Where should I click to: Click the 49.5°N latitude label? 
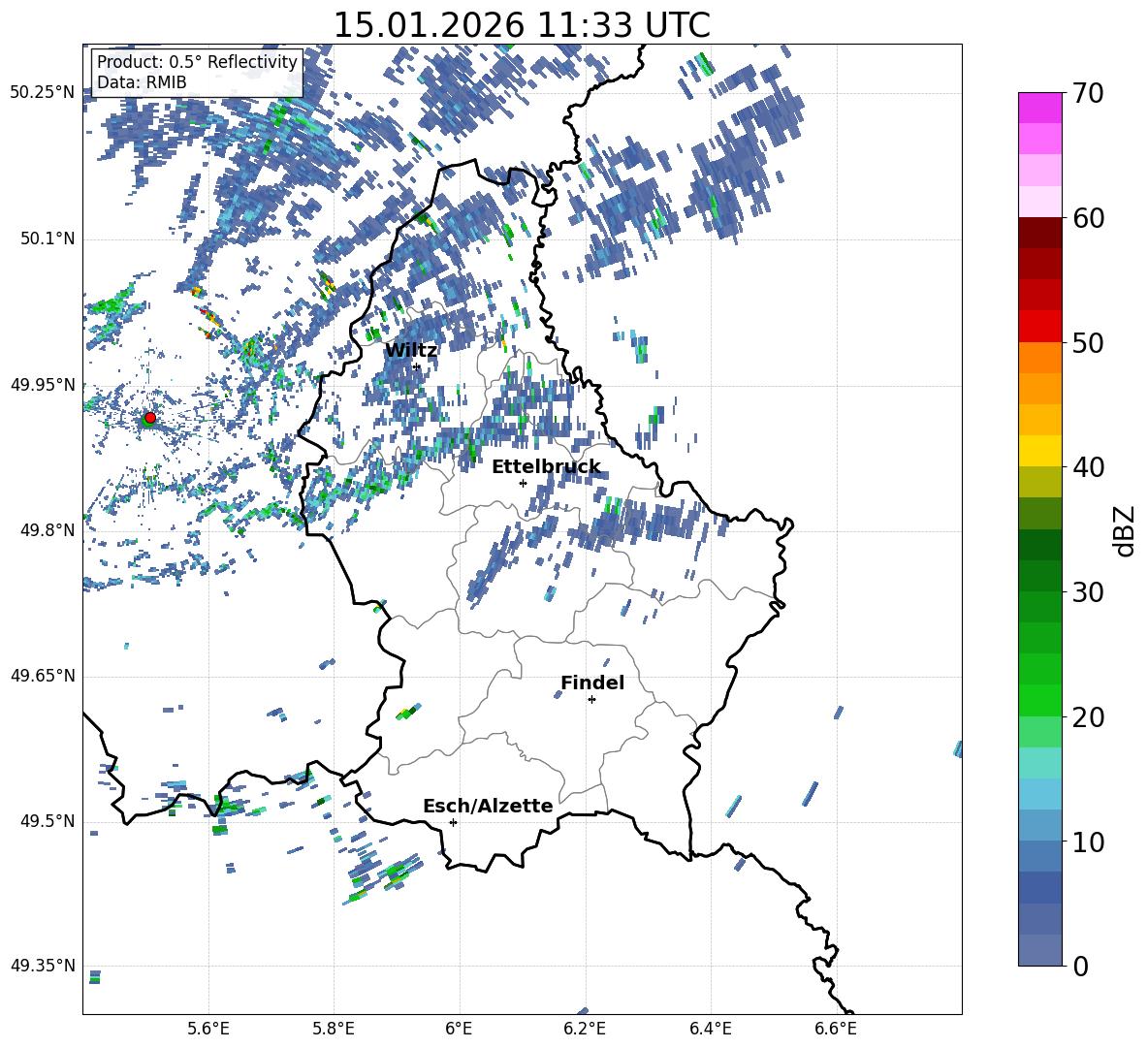48,821
